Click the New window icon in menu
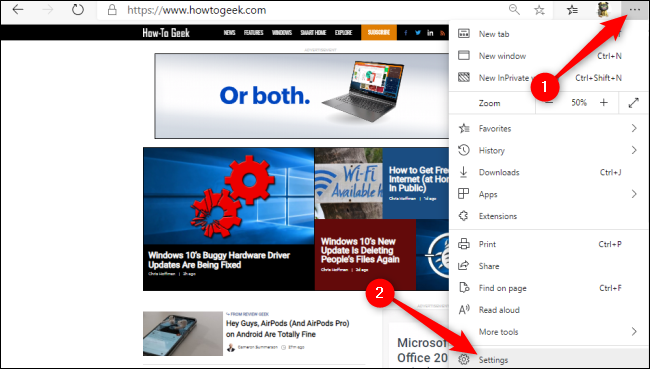 (x=464, y=55)
